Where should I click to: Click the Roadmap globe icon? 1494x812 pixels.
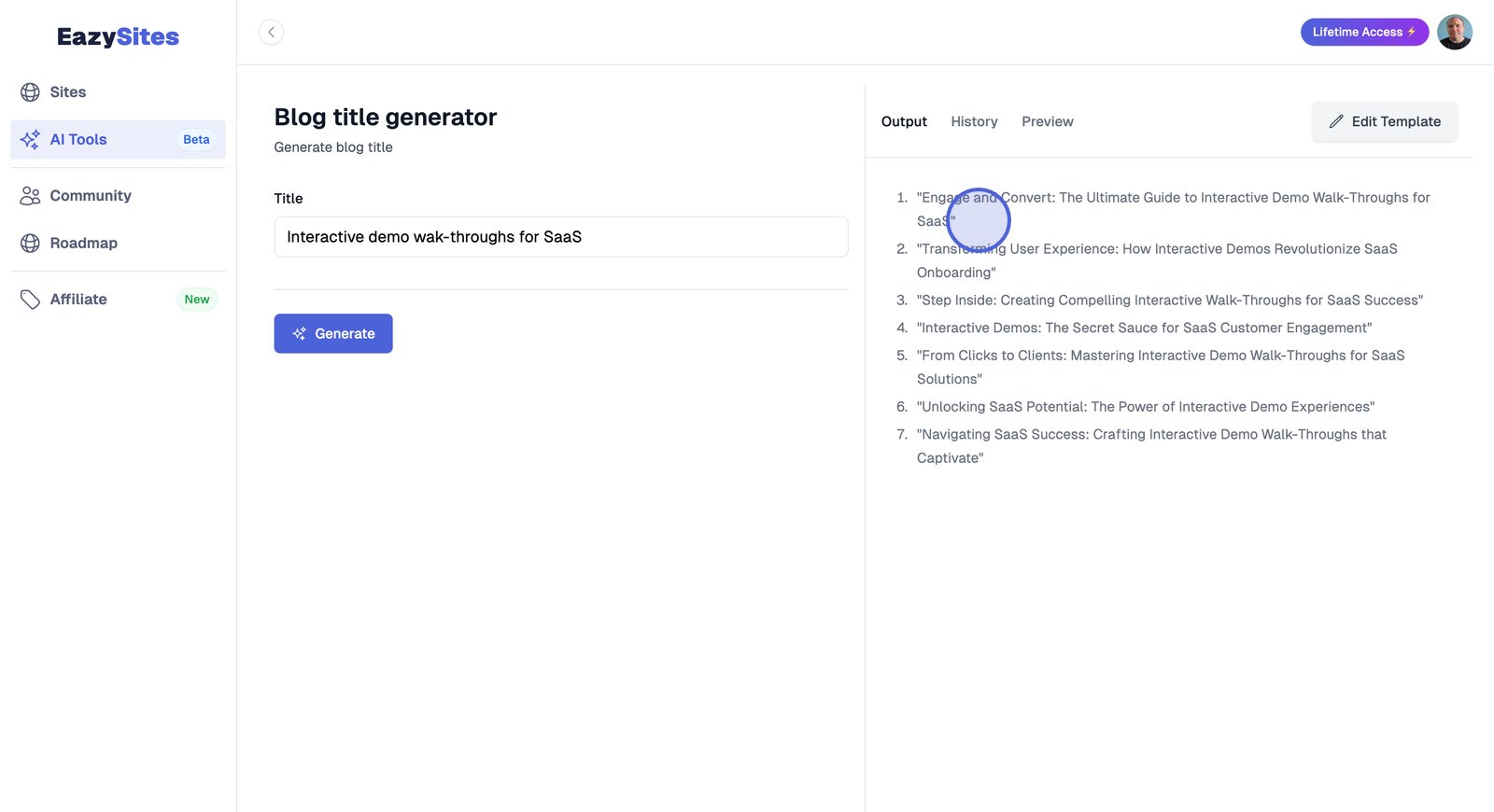coord(30,244)
